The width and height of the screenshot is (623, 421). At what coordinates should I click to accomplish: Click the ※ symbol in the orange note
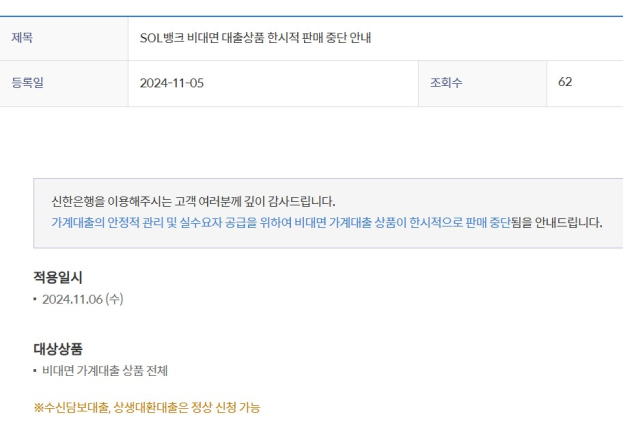38,407
